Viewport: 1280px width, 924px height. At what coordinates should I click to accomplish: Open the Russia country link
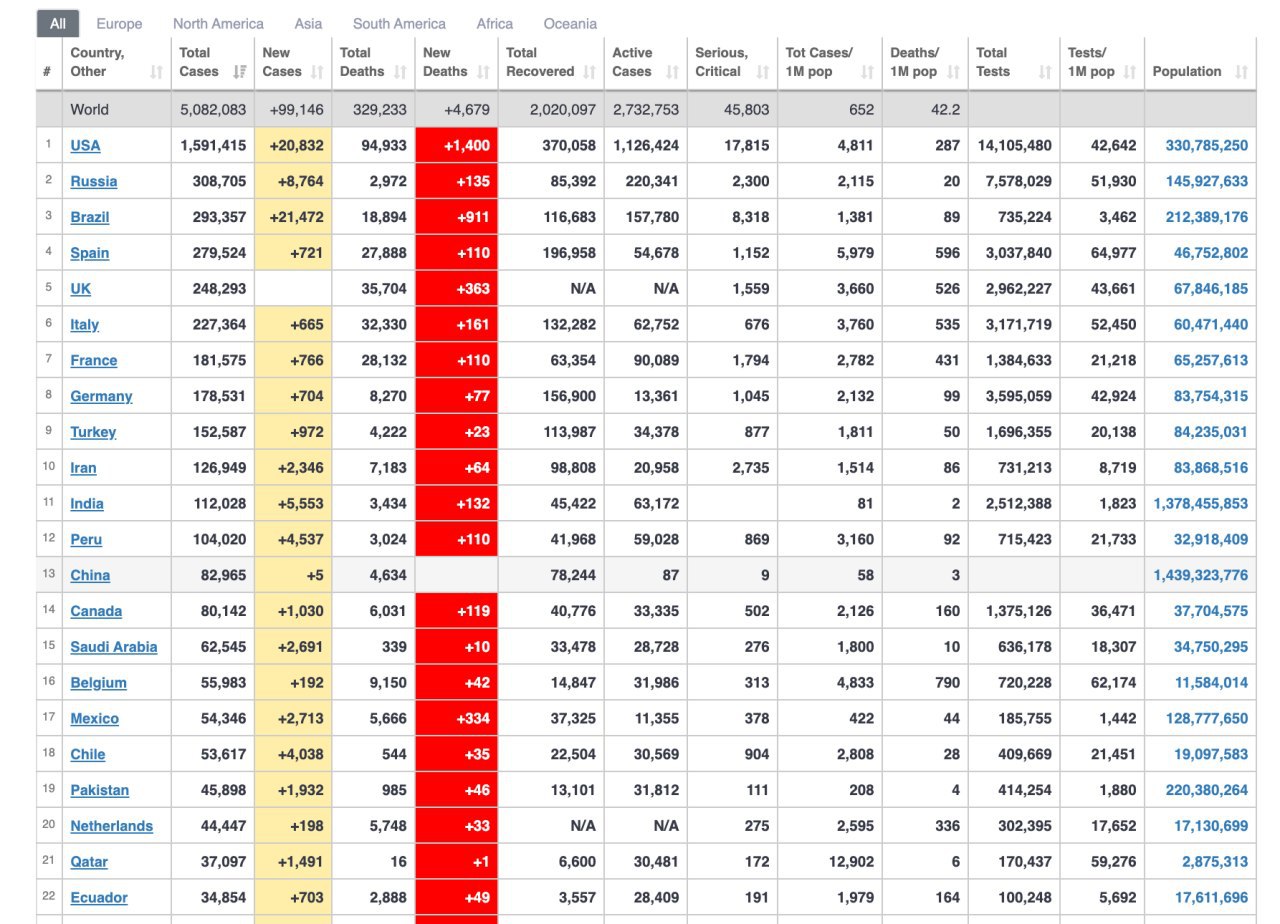pyautogui.click(x=93, y=181)
